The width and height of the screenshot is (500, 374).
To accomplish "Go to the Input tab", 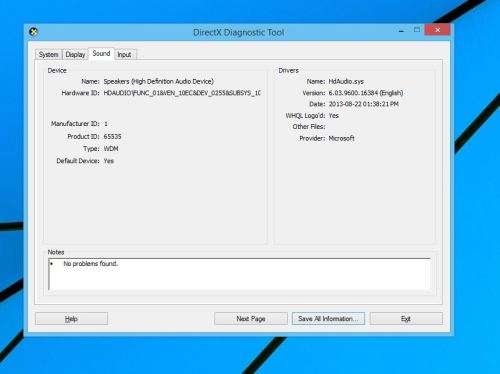I will coord(124,54).
